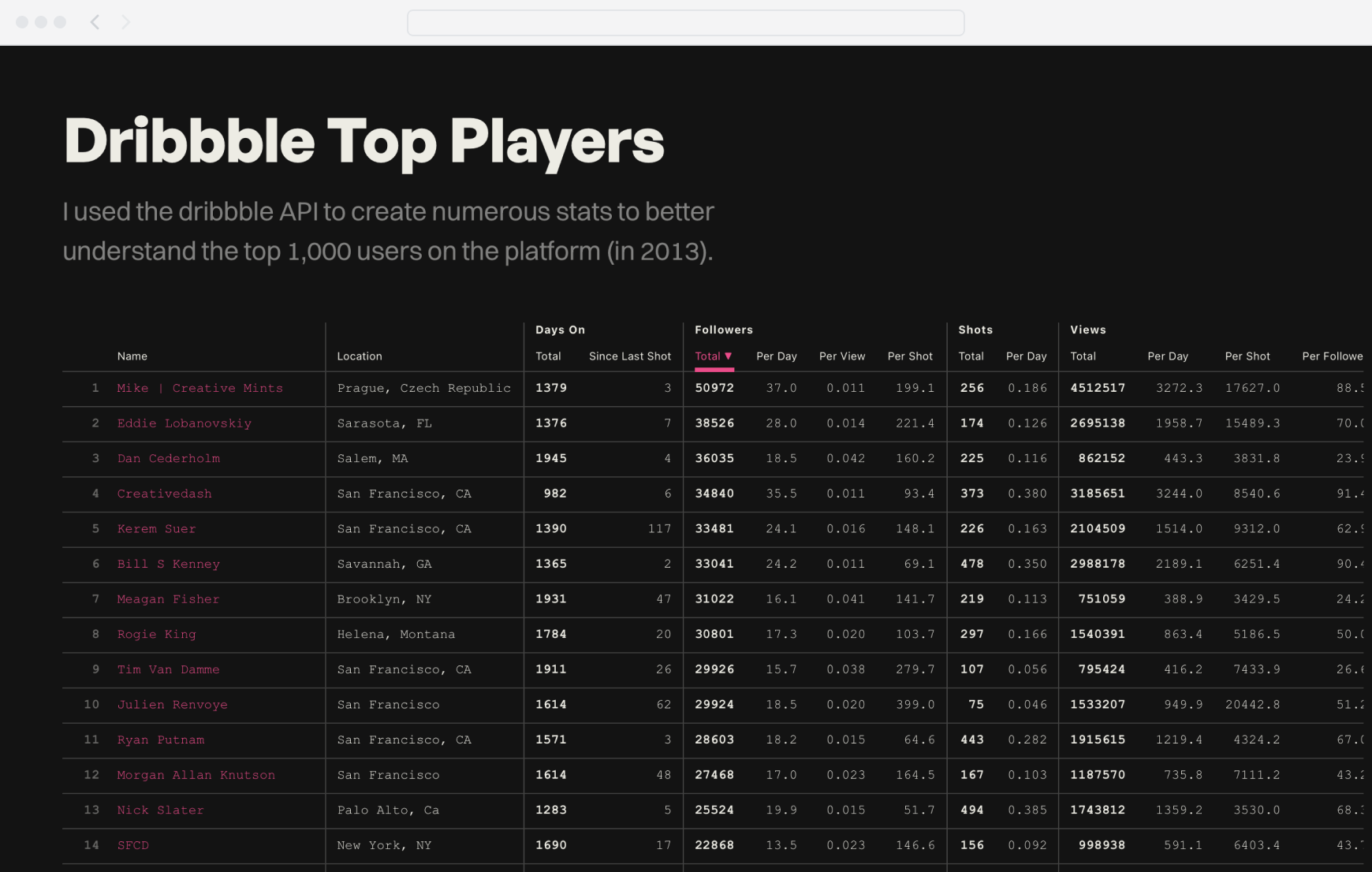The width and height of the screenshot is (1372, 872).
Task: Open Julien Renvoye profile link
Action: (x=172, y=705)
